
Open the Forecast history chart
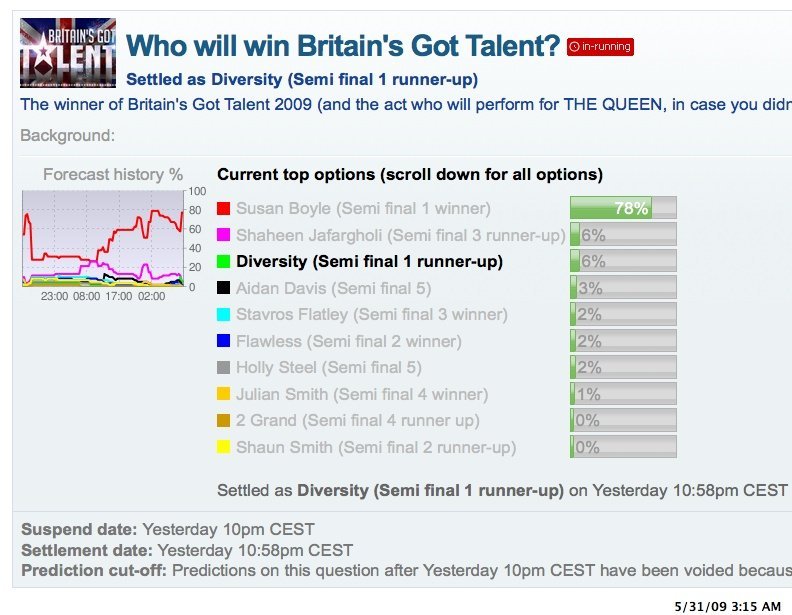tap(104, 238)
